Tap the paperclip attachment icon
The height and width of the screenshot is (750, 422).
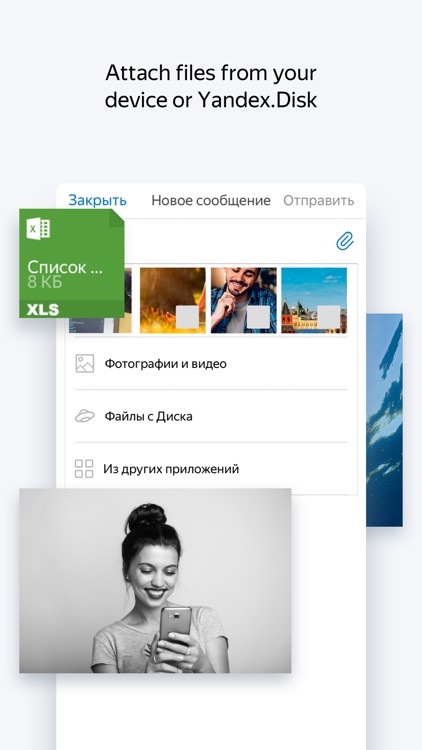[x=344, y=241]
